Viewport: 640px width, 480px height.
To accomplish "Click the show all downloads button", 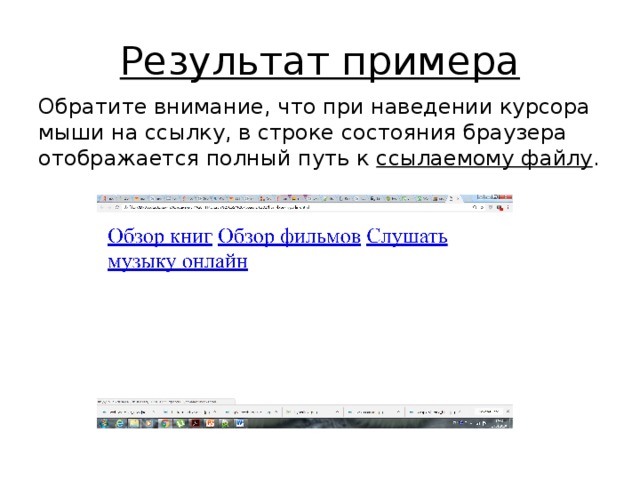I will tap(488, 412).
